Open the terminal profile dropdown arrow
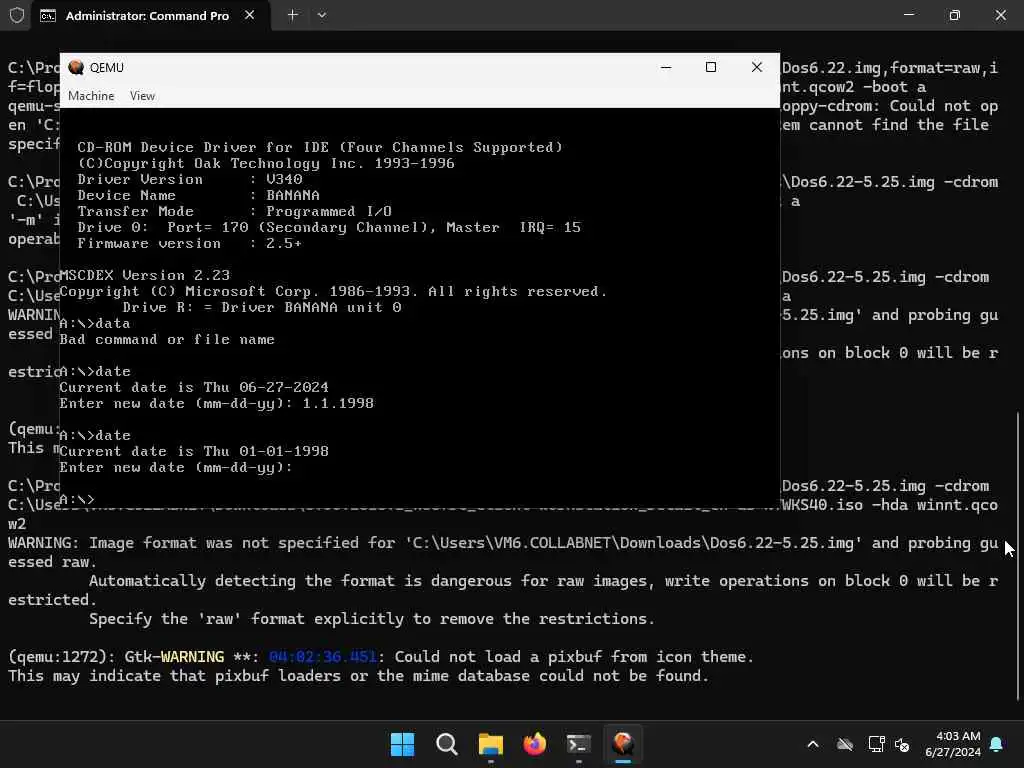Viewport: 1024px width, 768px height. click(x=322, y=15)
